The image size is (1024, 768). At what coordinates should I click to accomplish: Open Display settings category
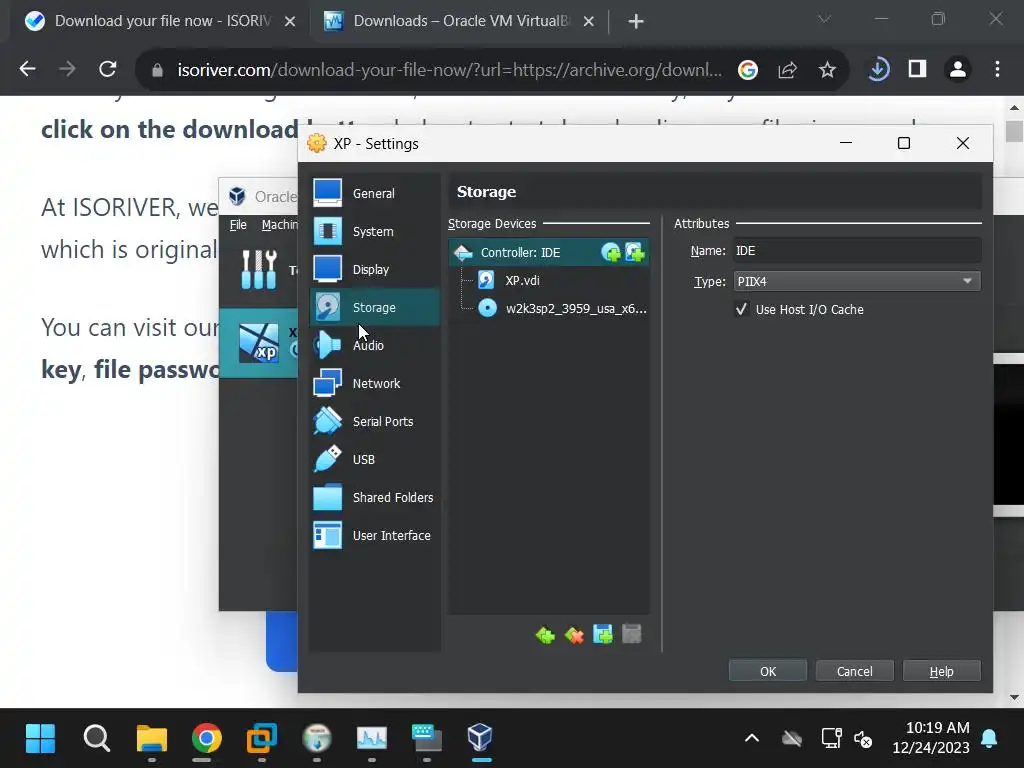374,269
